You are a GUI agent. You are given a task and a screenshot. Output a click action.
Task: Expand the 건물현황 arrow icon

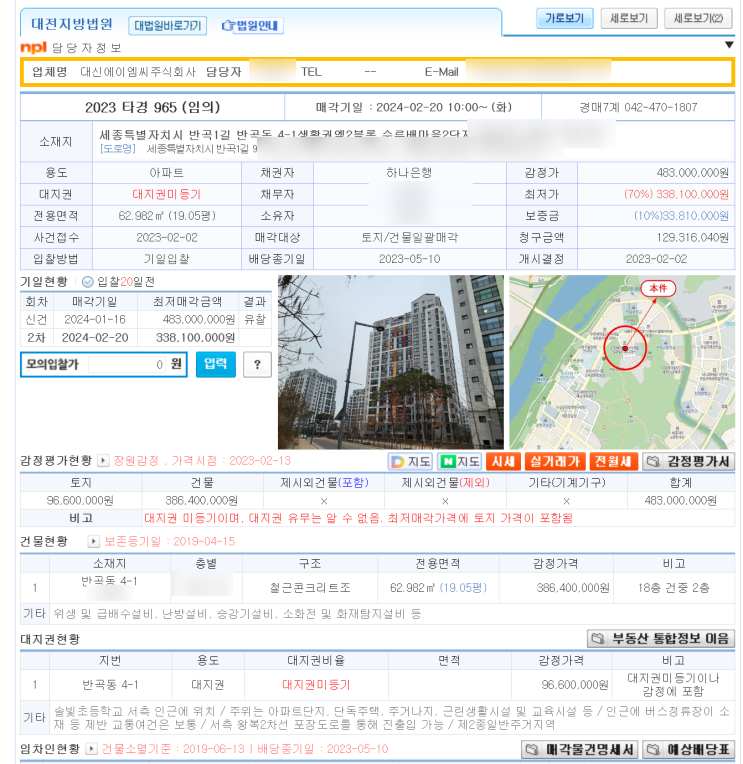(x=93, y=541)
